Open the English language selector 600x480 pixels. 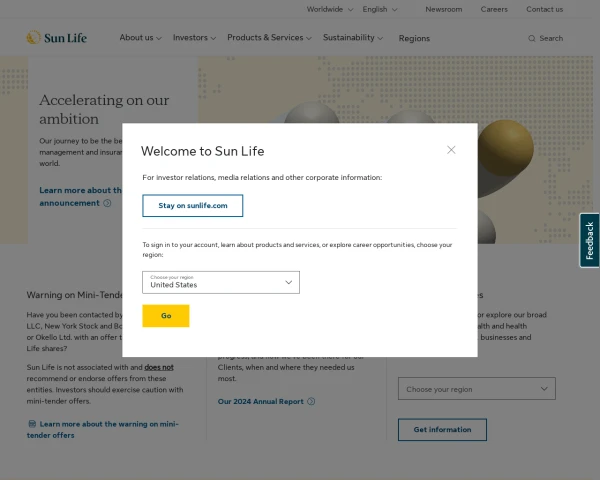pyautogui.click(x=380, y=9)
